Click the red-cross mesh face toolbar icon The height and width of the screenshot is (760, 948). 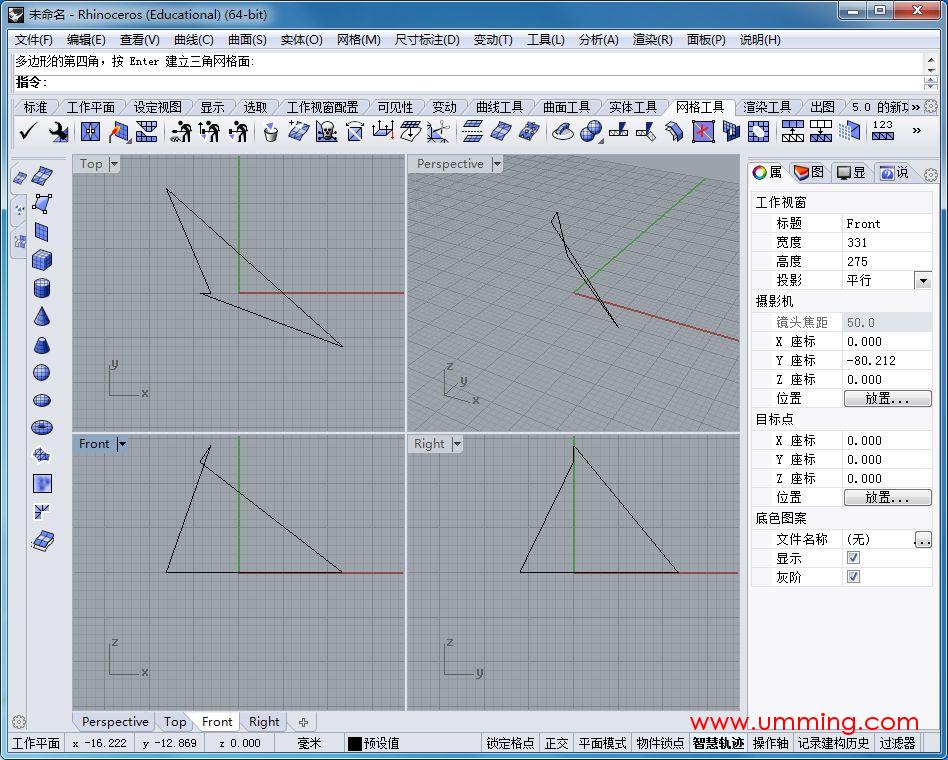[x=703, y=131]
